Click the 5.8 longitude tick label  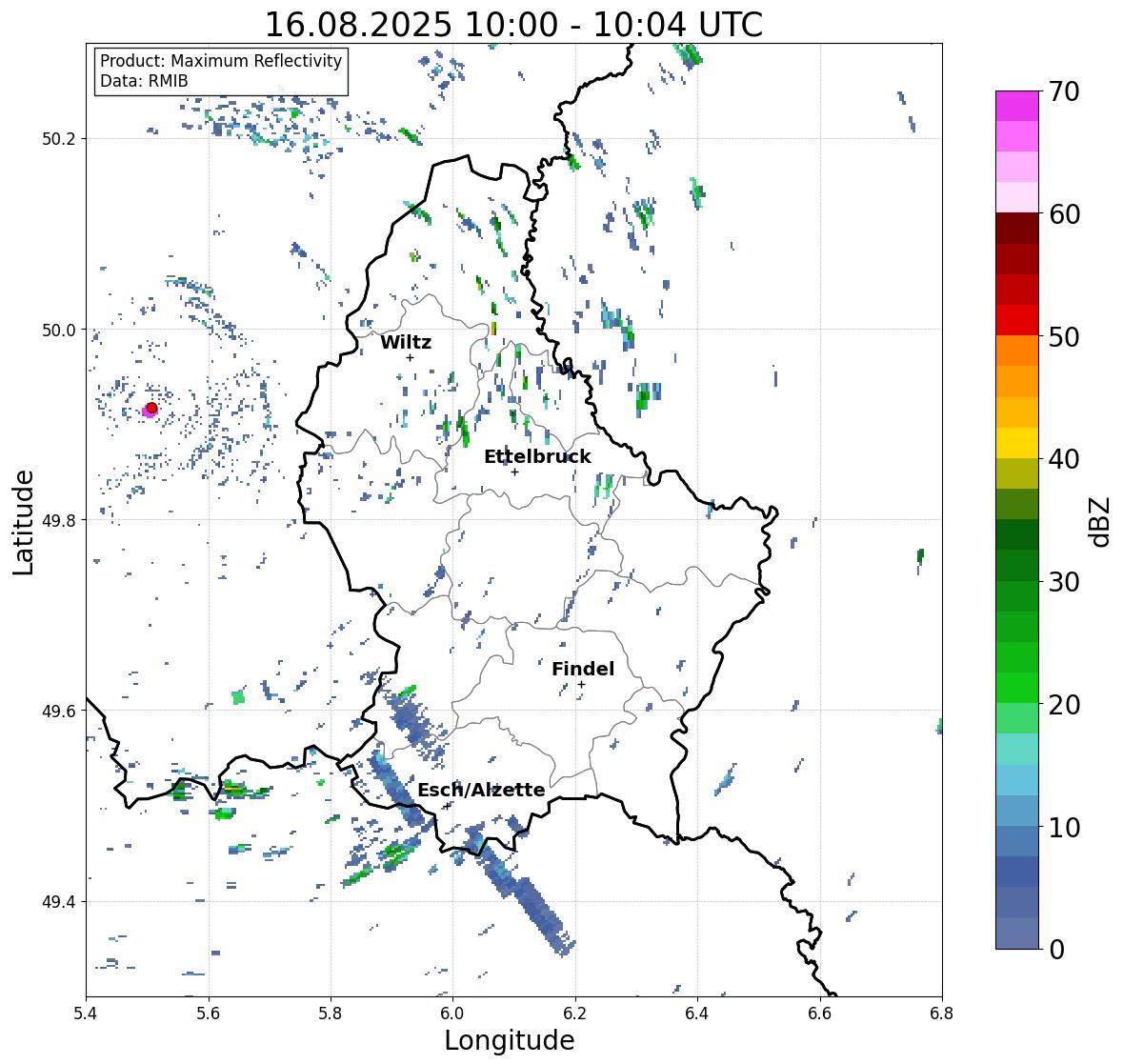pyautogui.click(x=331, y=1014)
